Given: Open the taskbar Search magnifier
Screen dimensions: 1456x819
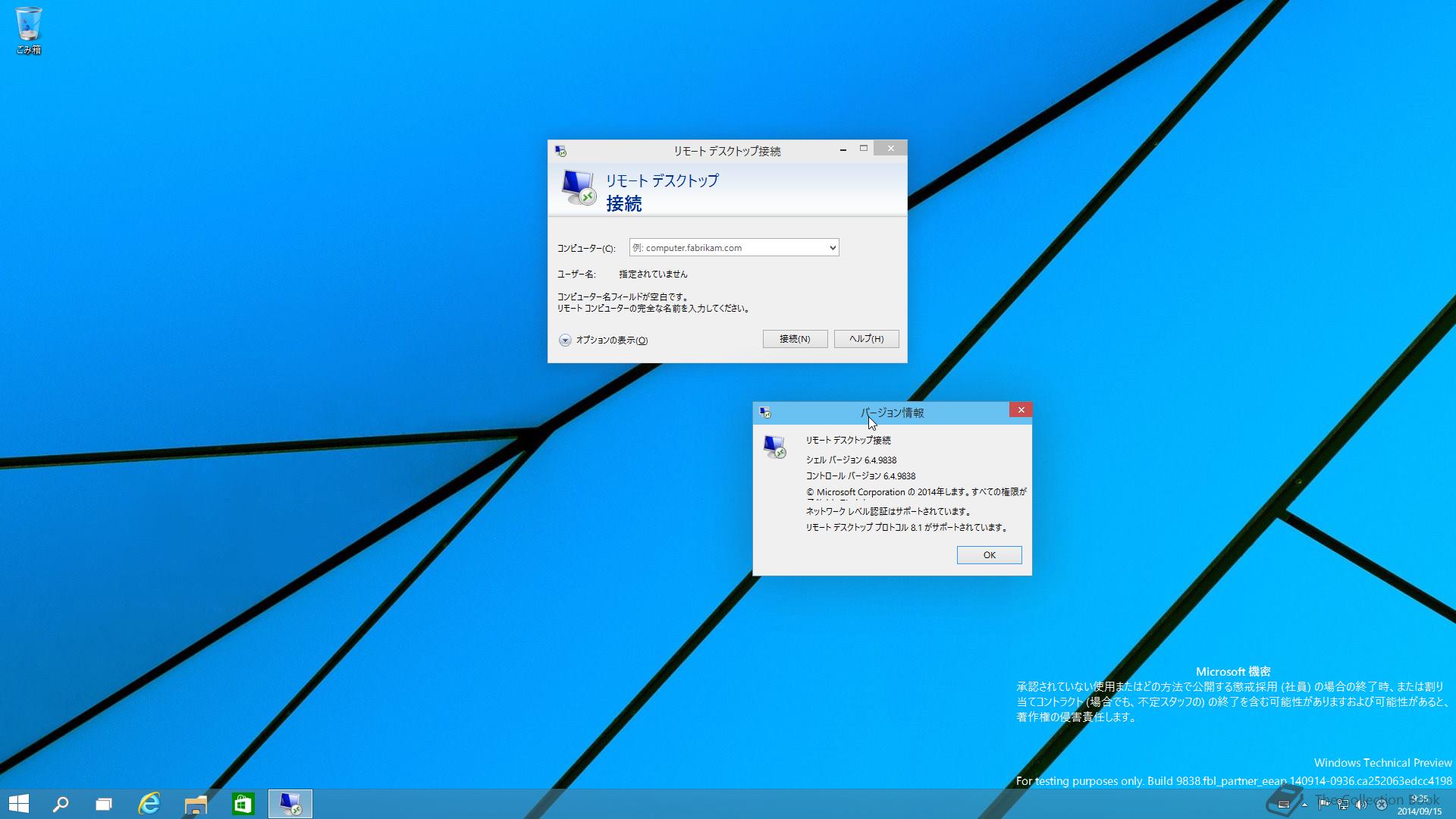Looking at the screenshot, I should 61,804.
